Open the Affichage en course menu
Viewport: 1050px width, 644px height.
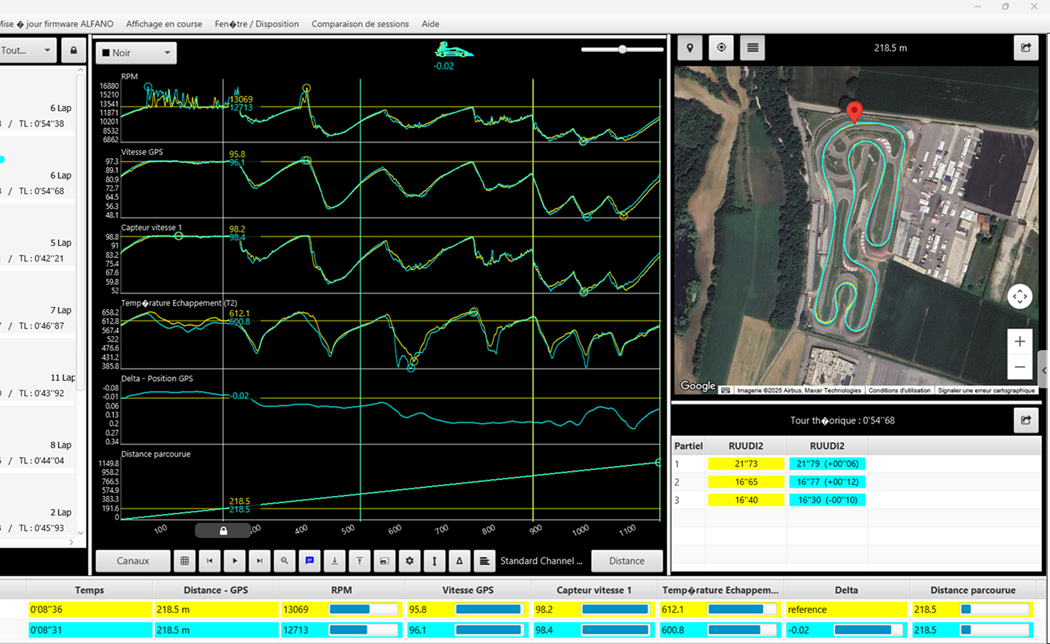(165, 24)
